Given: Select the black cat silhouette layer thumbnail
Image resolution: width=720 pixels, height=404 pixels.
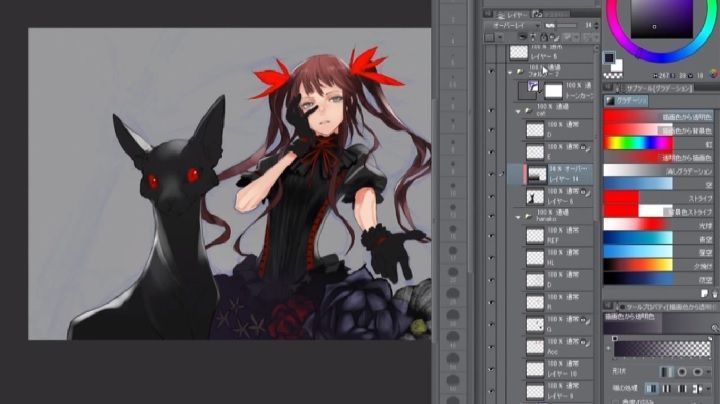Looking at the screenshot, I should click(535, 196).
